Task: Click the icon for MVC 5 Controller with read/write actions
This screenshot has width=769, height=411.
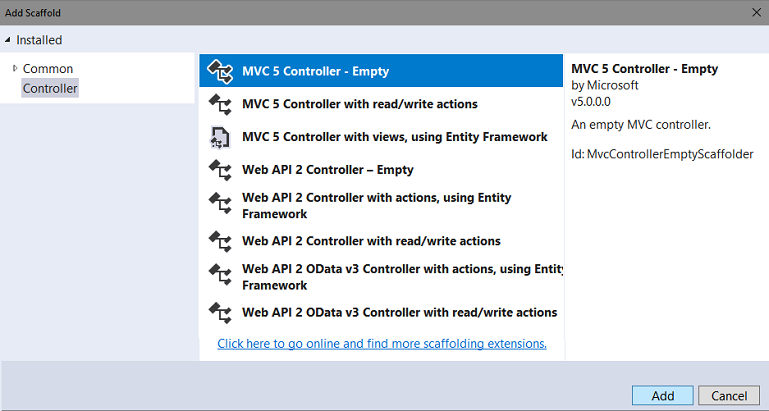Action: tap(220, 104)
